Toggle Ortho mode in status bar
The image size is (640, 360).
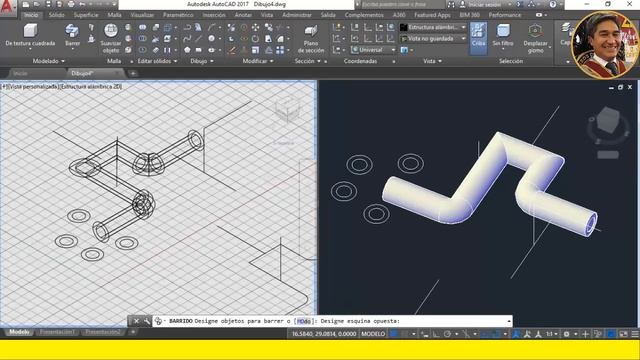[436, 334]
